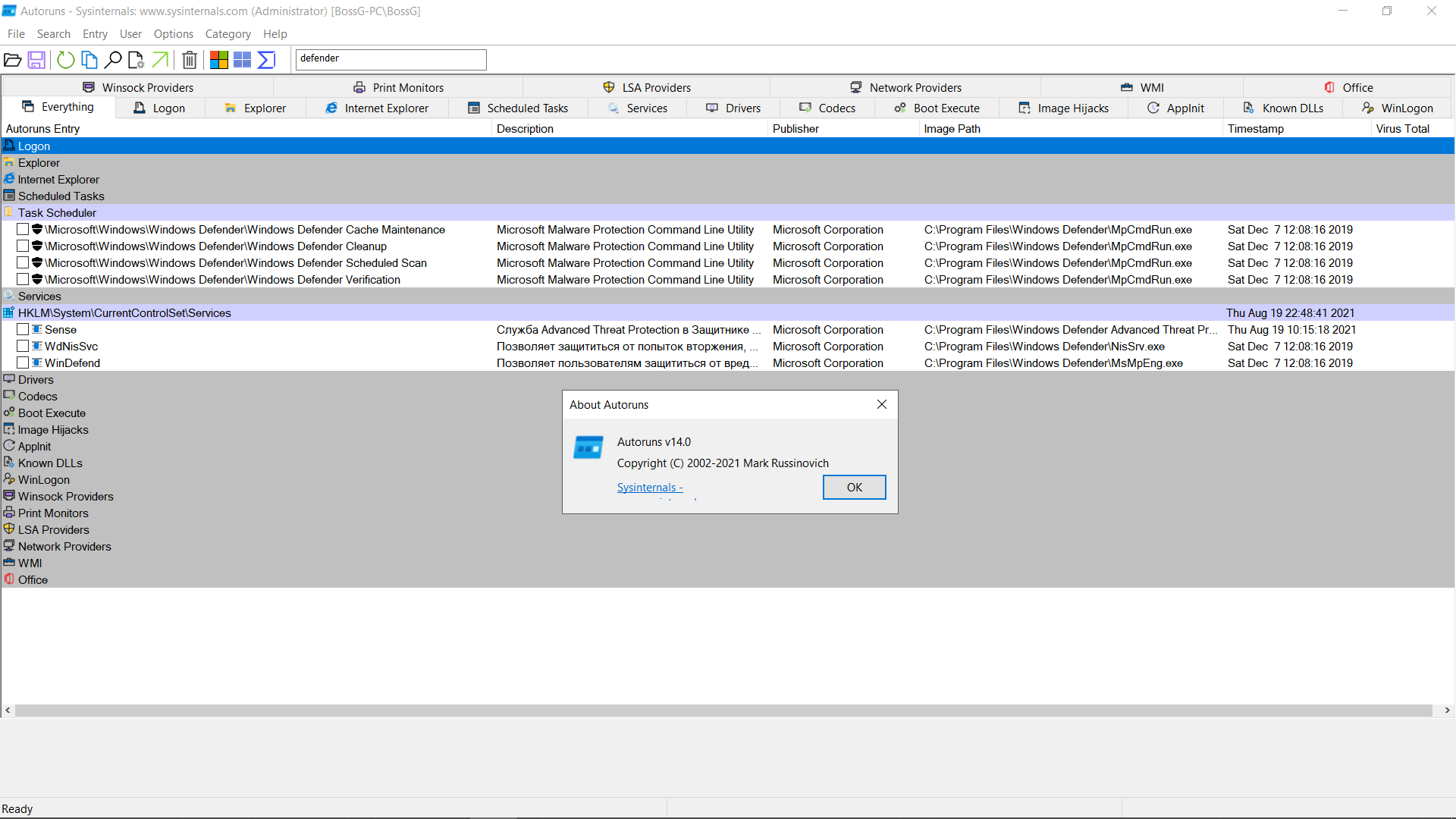Click the horizontal scrollbar track
The image size is (1456, 819).
tap(723, 711)
